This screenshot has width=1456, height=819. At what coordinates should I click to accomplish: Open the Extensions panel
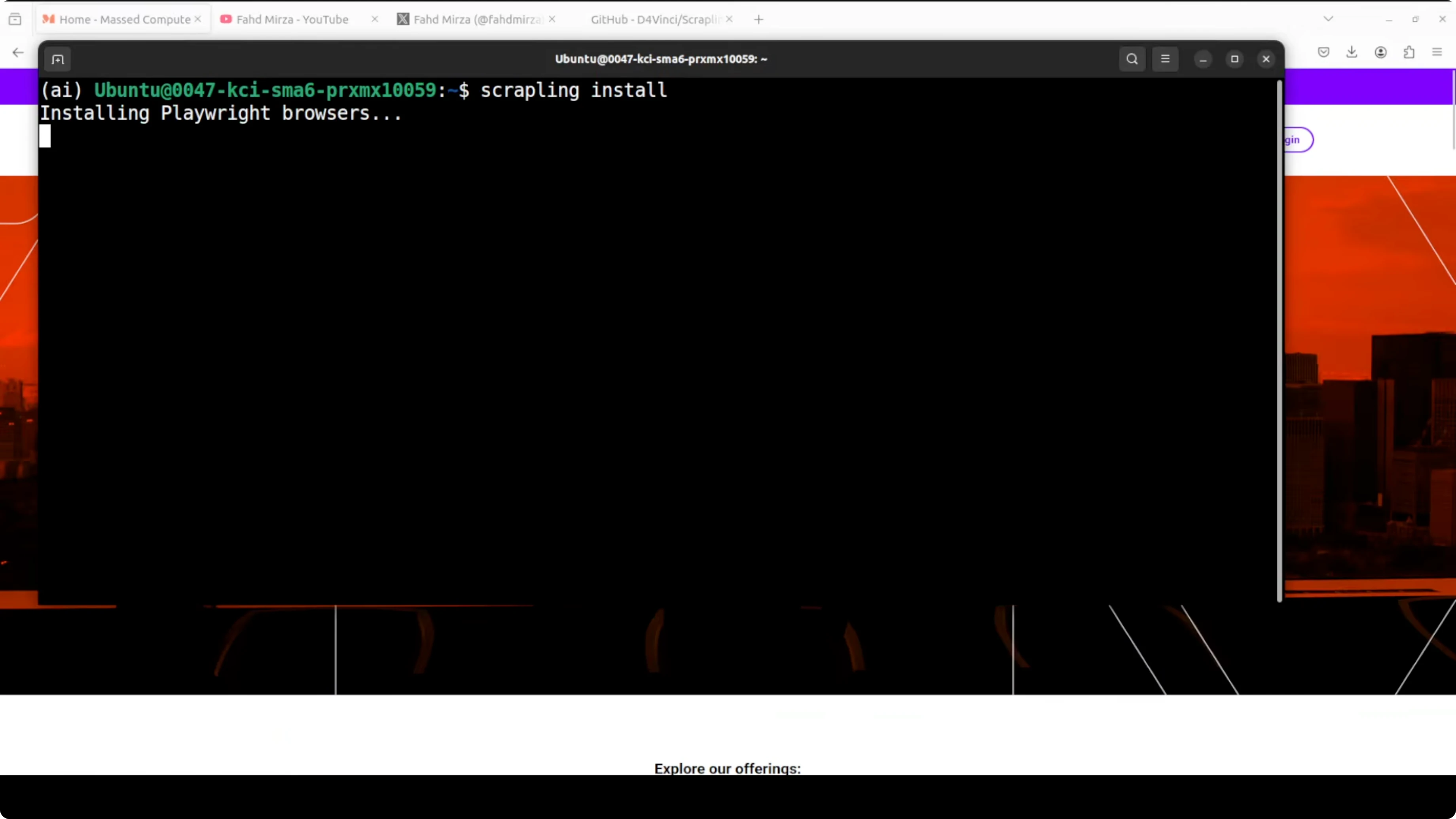click(1410, 52)
